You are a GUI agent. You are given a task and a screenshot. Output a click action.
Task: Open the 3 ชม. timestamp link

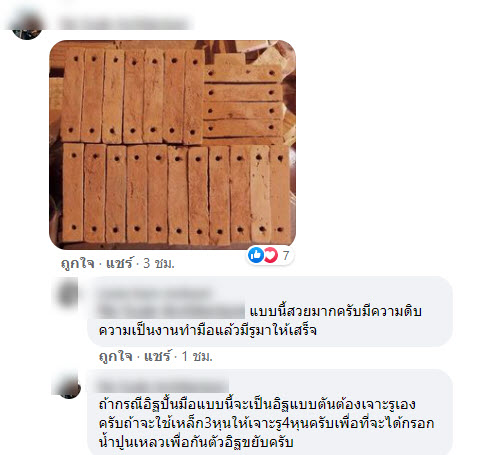pos(159,264)
